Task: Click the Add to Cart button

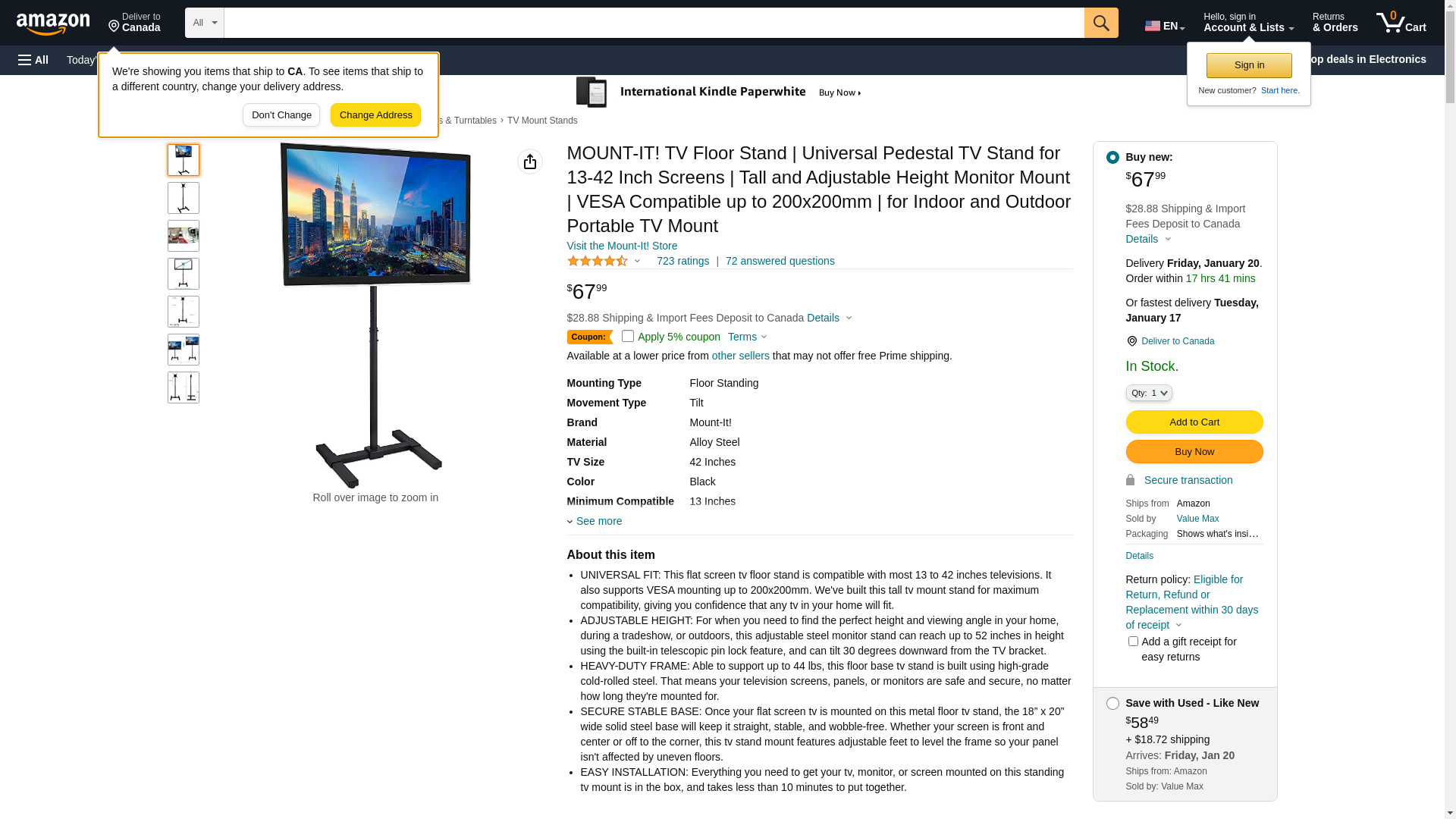Action: (1194, 422)
